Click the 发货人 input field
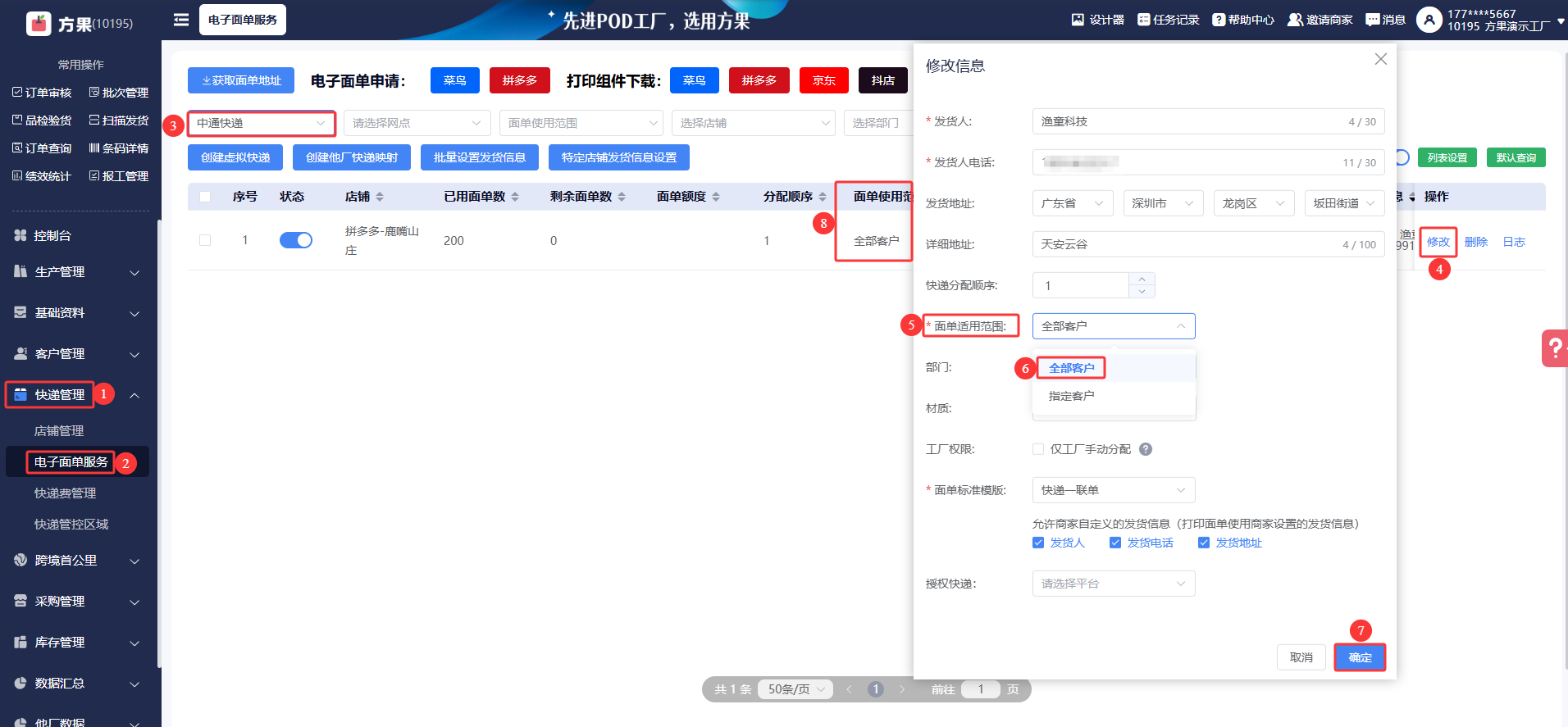Screen dimensions: 1568x727 (x=1209, y=121)
